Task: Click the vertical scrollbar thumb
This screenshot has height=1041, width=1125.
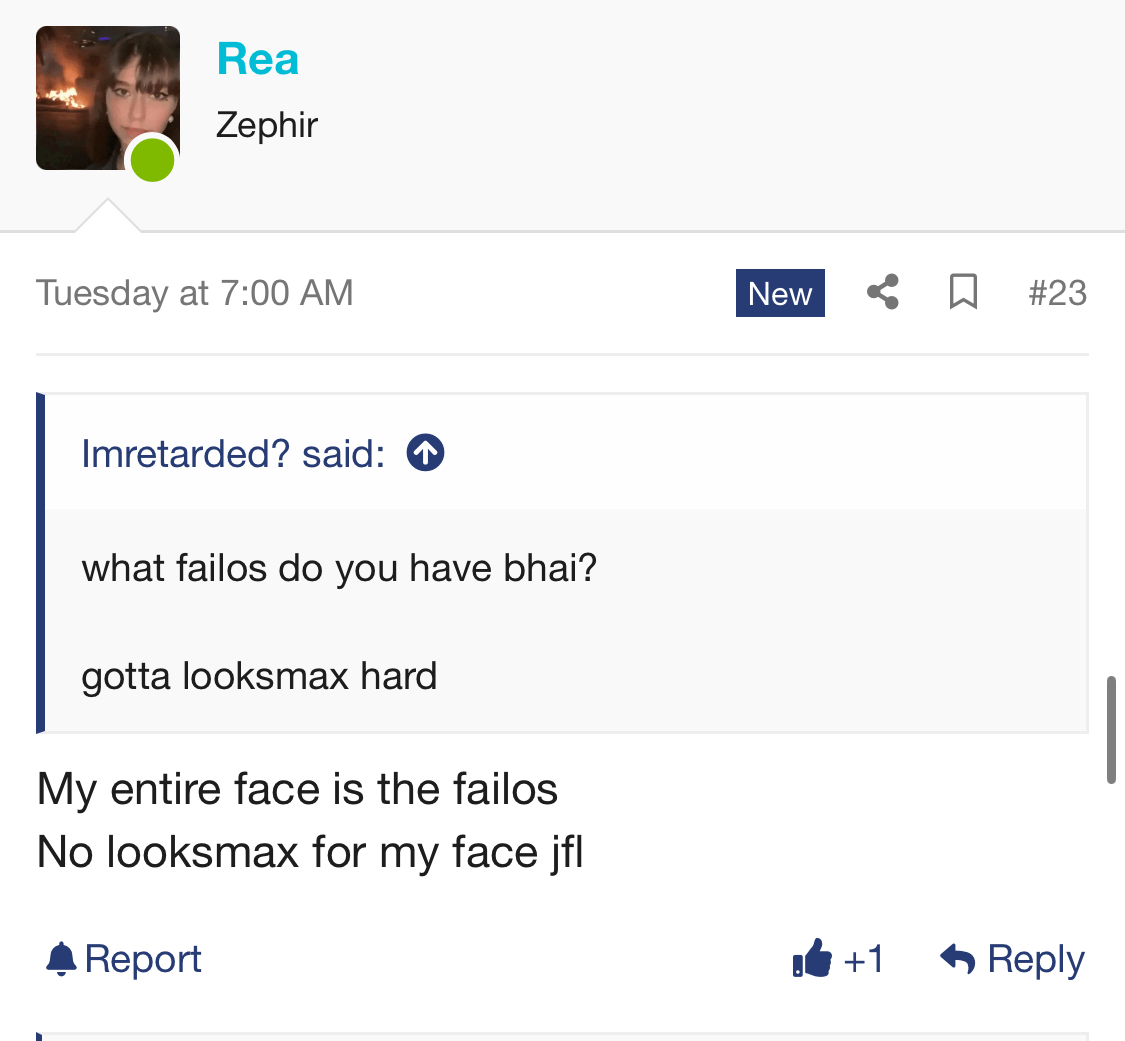Action: pos(1111,729)
